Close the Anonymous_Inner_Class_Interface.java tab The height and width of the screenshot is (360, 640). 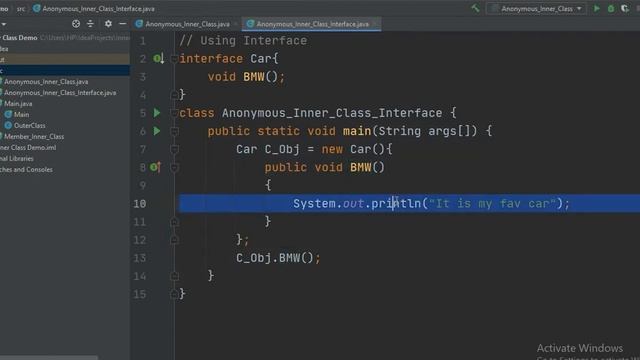[375, 24]
